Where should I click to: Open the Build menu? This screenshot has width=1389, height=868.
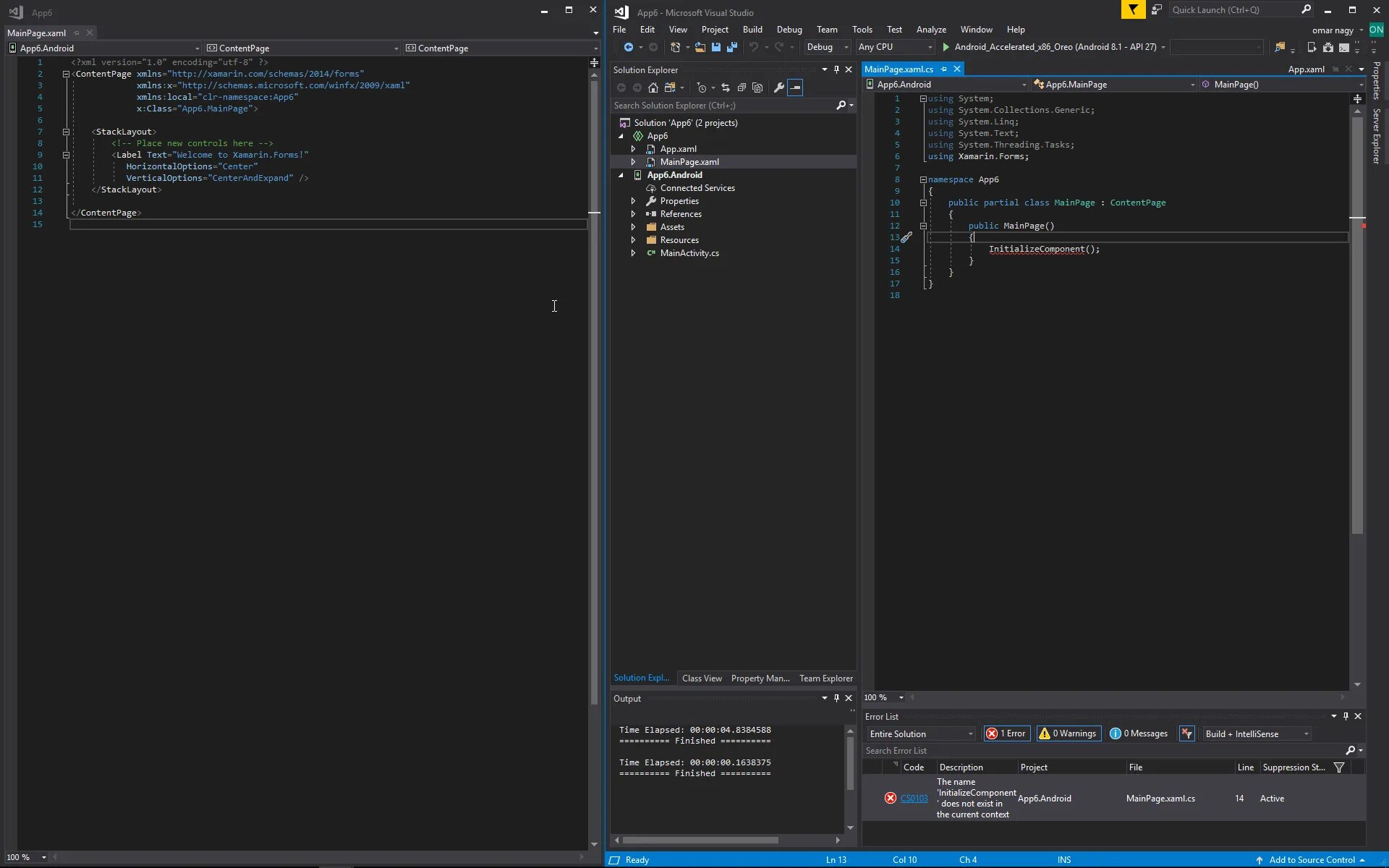[752, 30]
